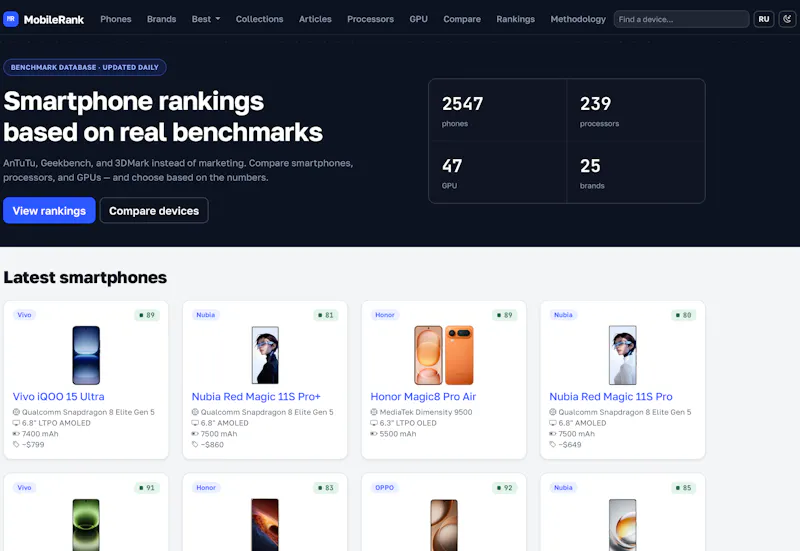This screenshot has height=551, width=800.
Task: Navigate to the Processors section
Action: [370, 19]
